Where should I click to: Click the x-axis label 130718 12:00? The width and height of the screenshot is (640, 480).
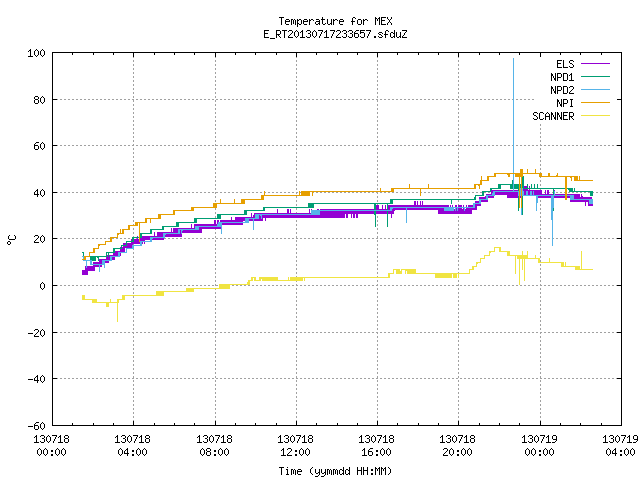point(296,446)
